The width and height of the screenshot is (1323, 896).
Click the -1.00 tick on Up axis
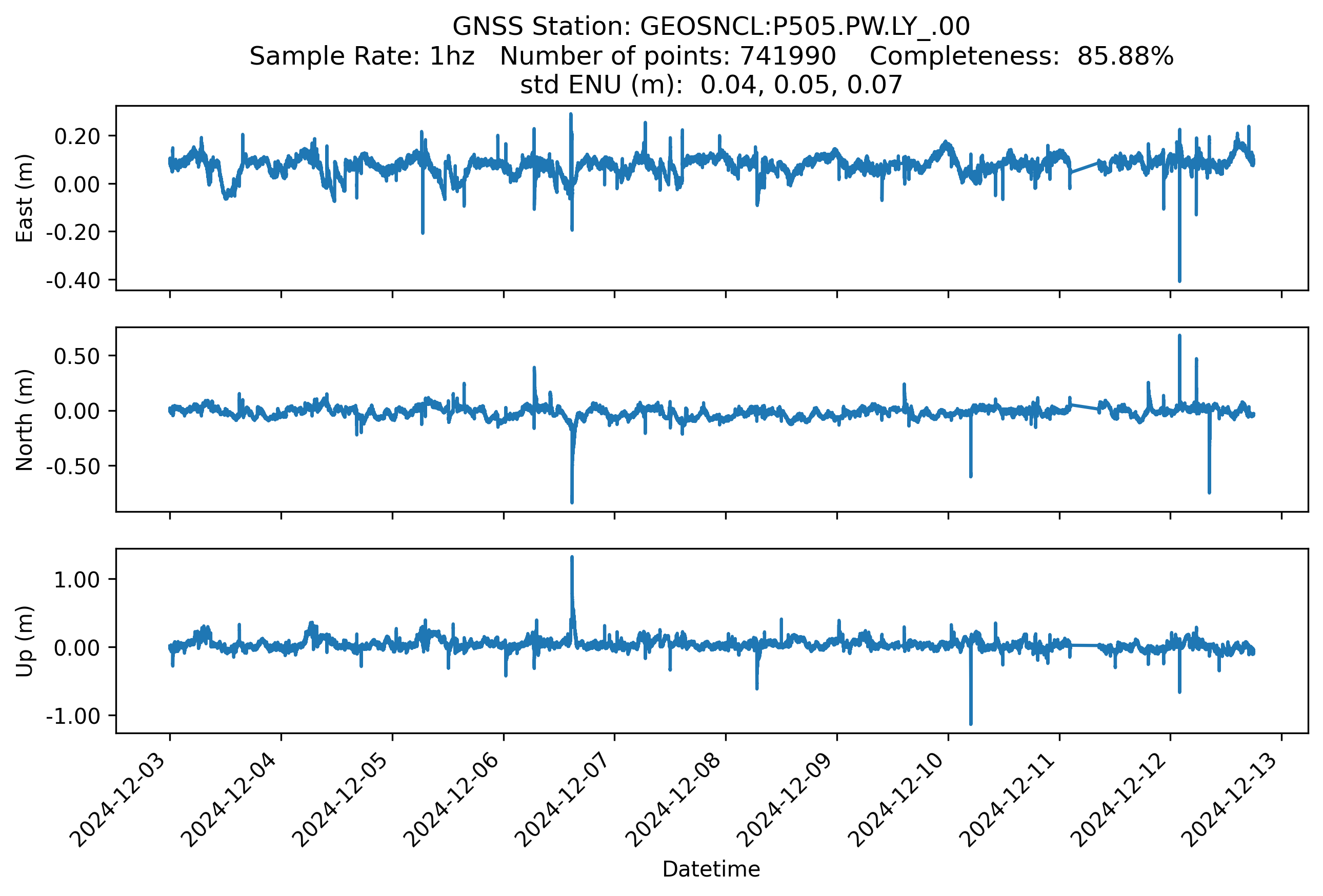(x=73, y=716)
